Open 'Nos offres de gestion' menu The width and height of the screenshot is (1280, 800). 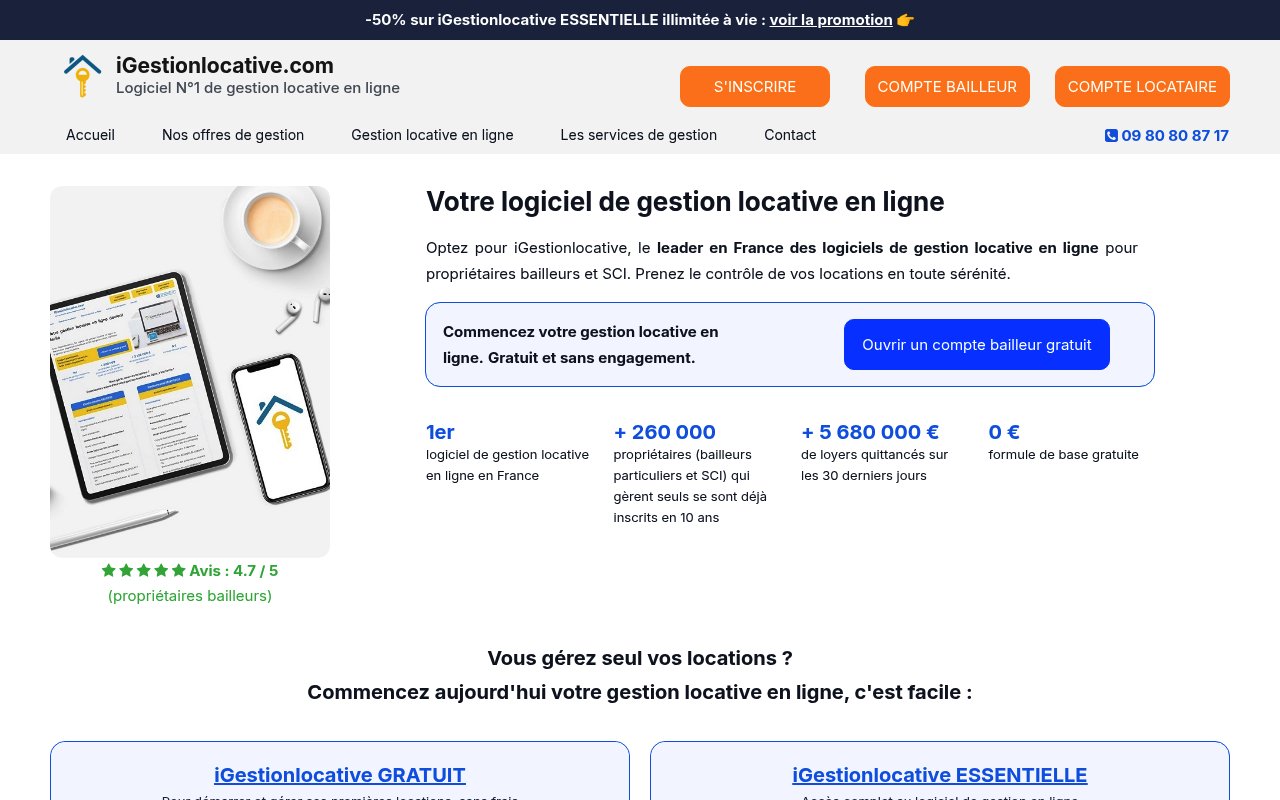point(233,135)
